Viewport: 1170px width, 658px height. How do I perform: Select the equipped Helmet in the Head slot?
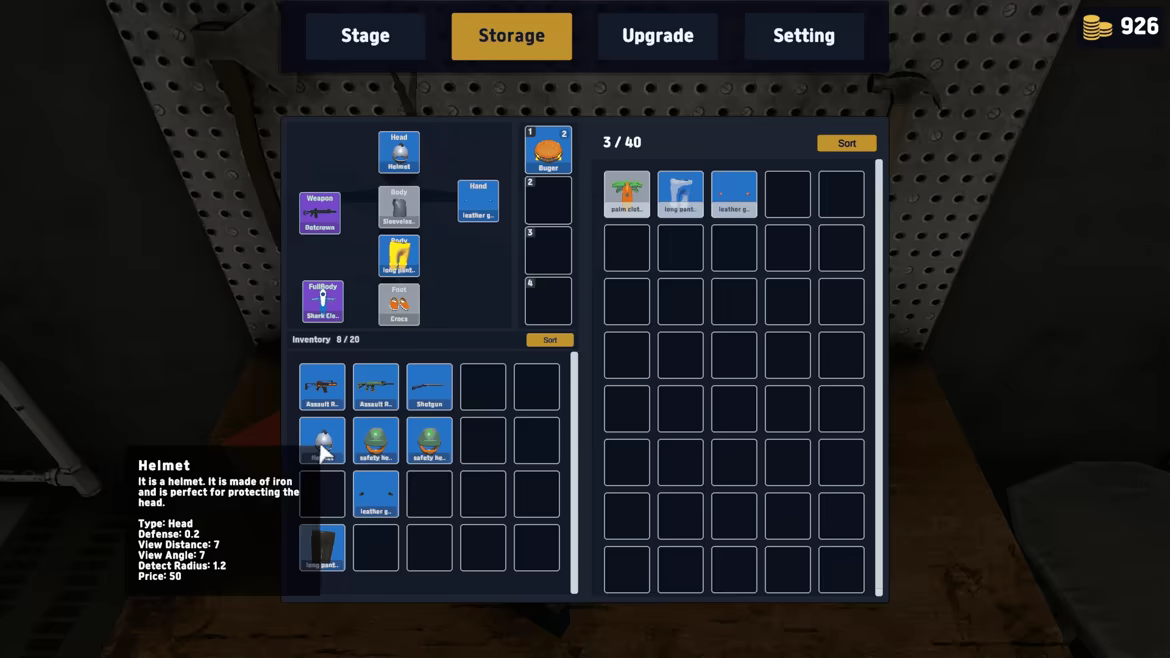(x=398, y=152)
